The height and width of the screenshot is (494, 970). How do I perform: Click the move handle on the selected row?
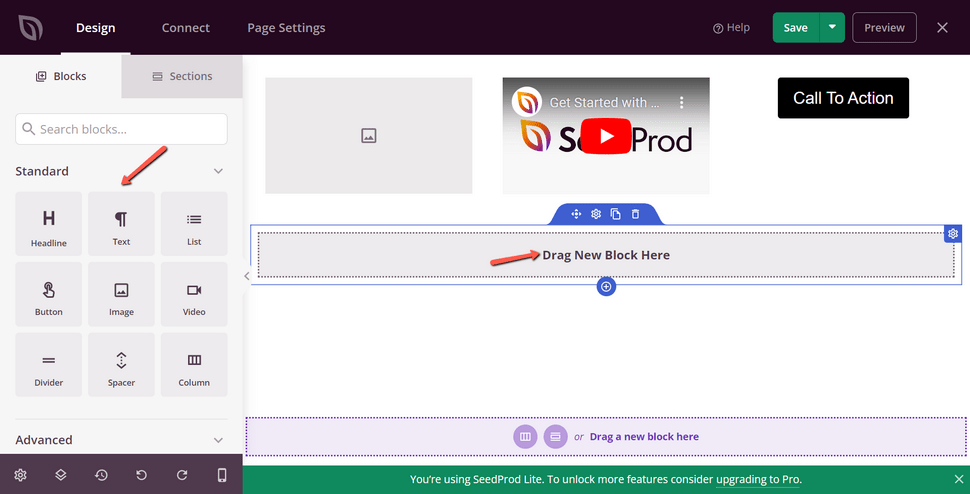coord(576,214)
